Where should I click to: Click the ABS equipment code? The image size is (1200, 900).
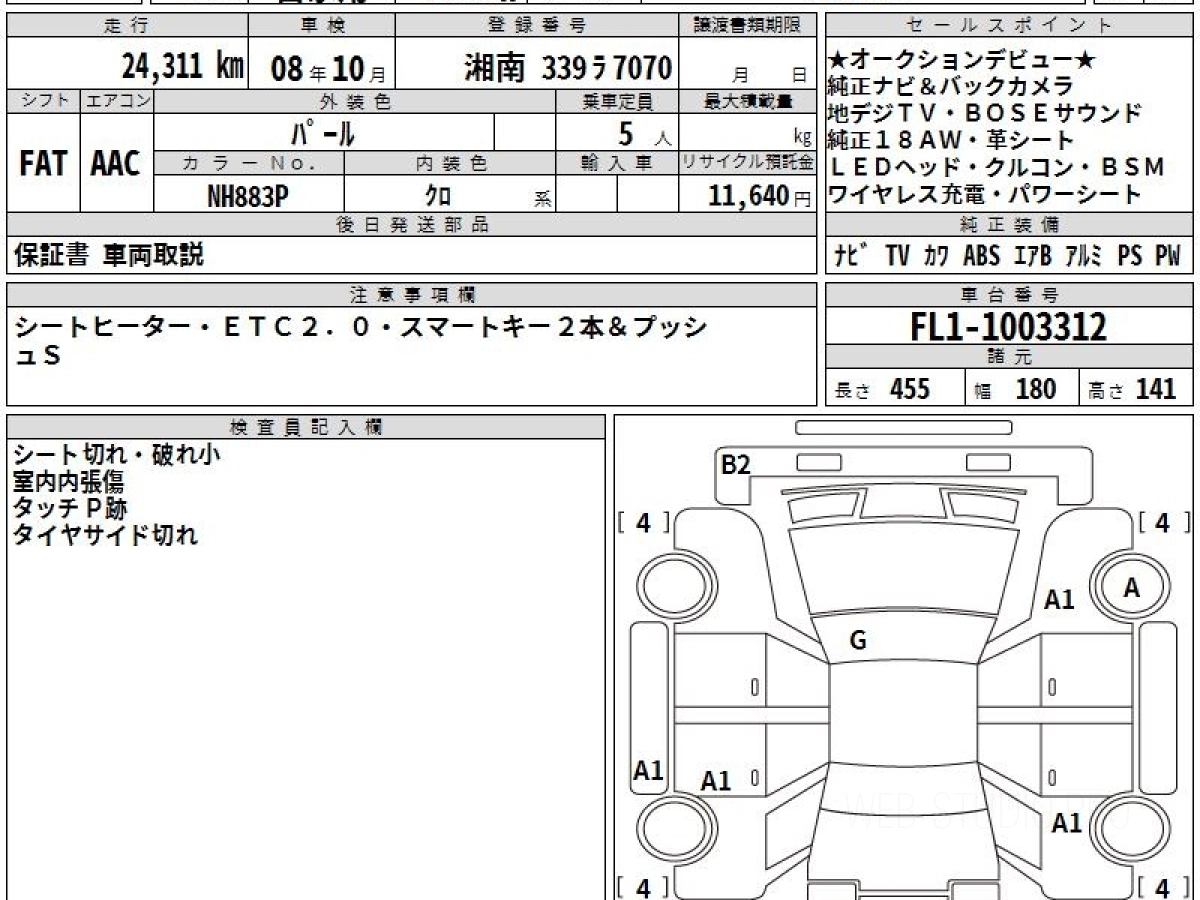click(x=981, y=256)
